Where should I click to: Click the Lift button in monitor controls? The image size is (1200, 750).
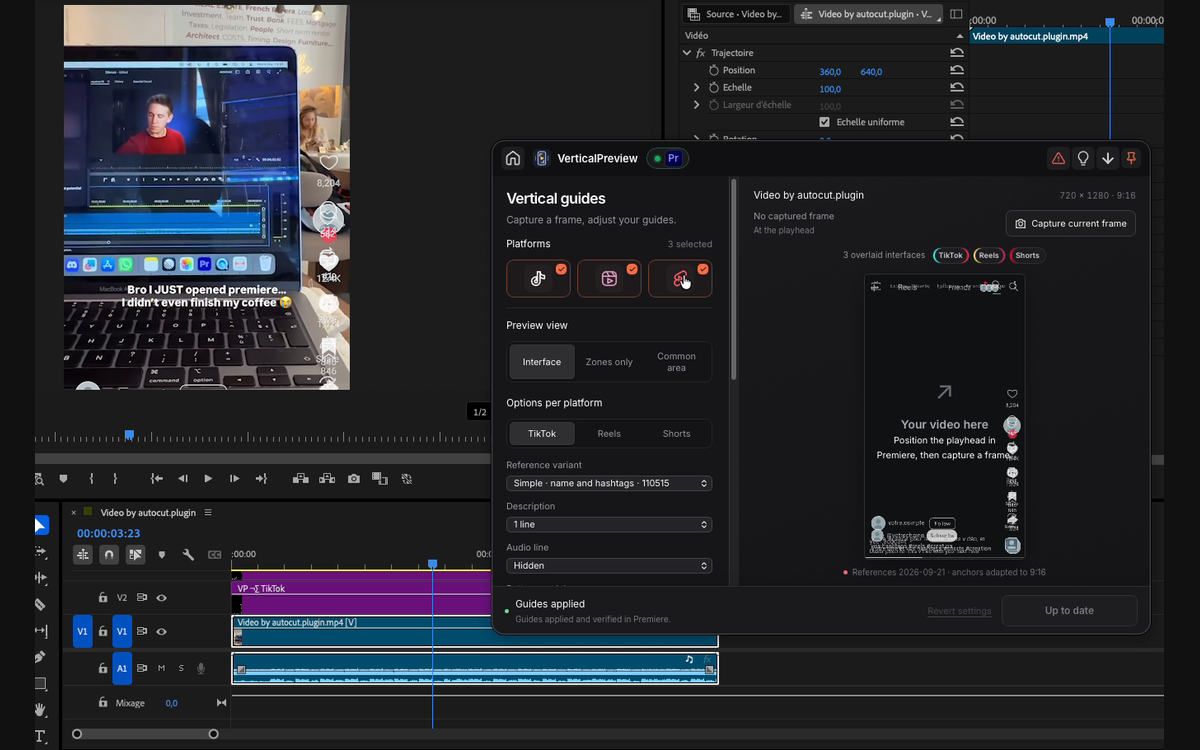[300, 479]
